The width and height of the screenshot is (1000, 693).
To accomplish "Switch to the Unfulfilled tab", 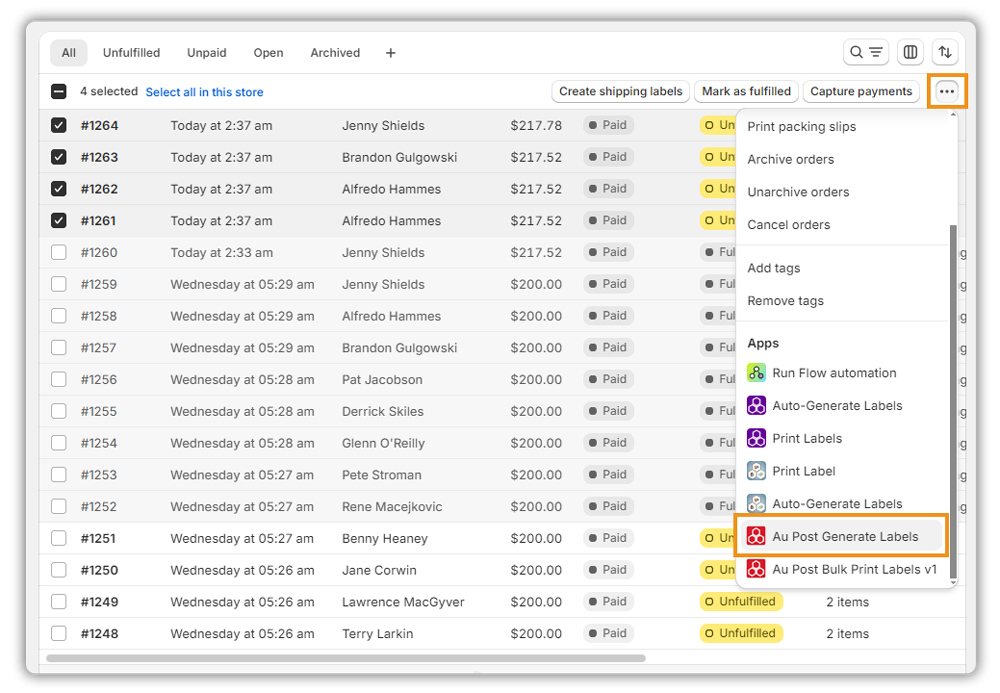I will (x=131, y=53).
